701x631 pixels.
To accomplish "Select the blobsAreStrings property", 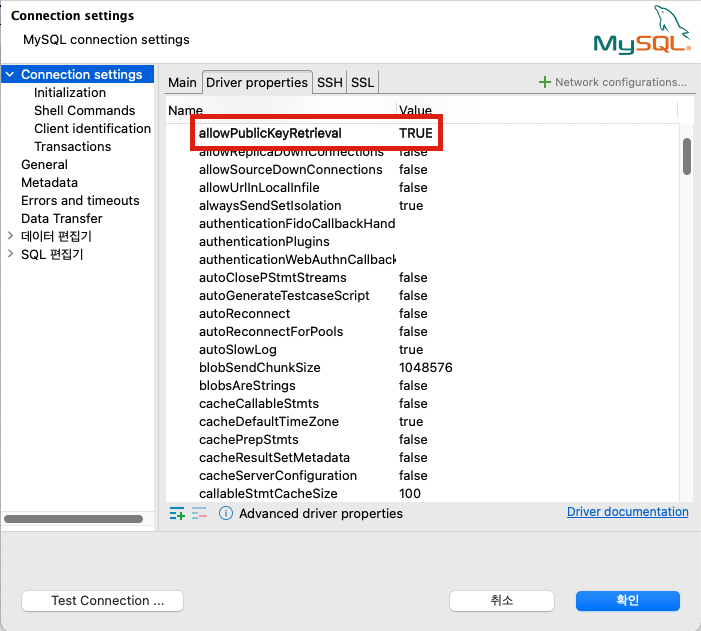I will pos(247,385).
